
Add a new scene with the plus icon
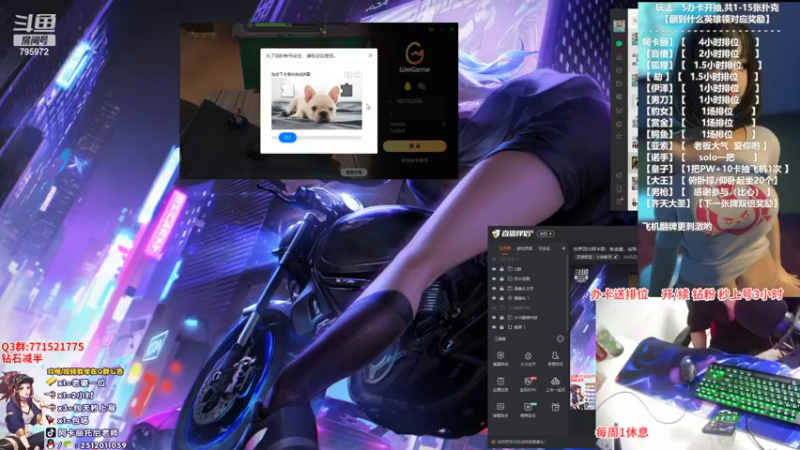coord(563,248)
